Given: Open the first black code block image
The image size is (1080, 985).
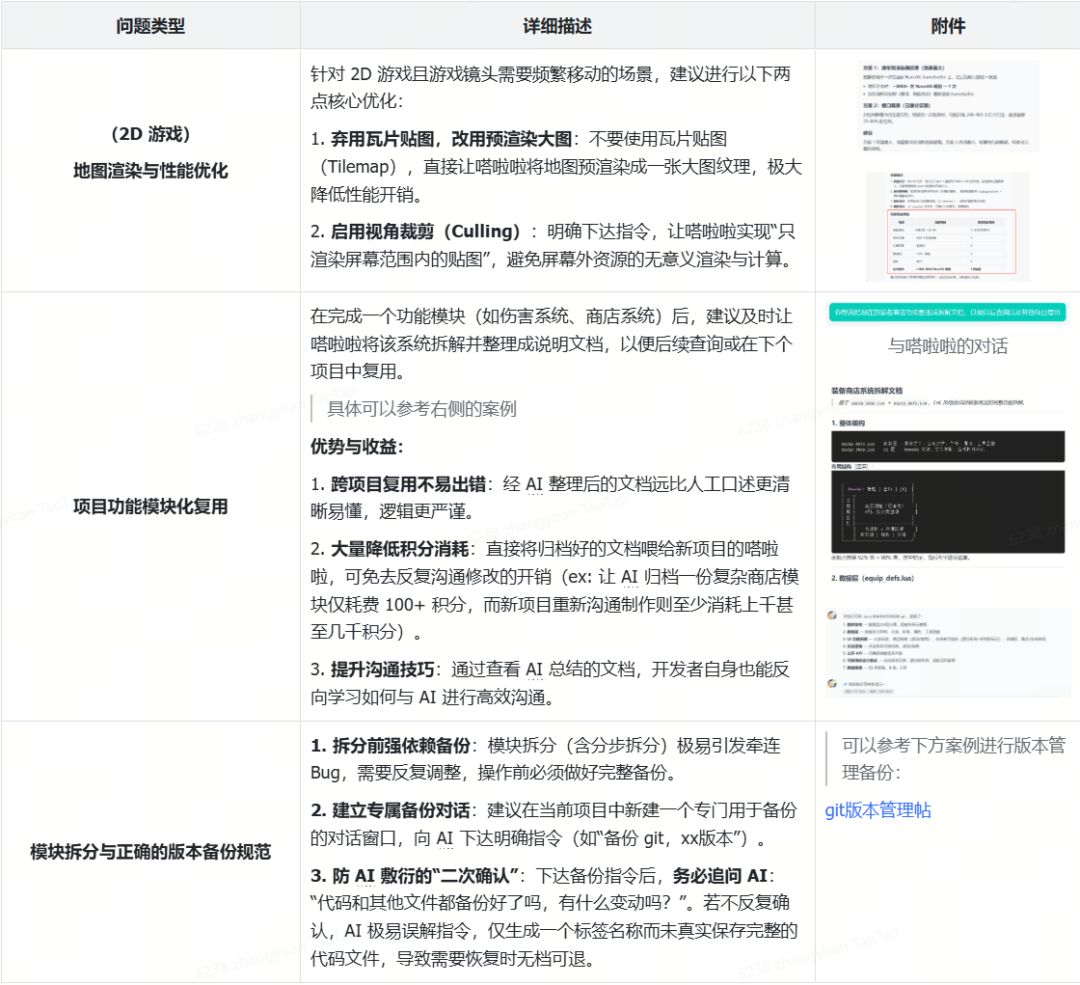Looking at the screenshot, I should (946, 445).
